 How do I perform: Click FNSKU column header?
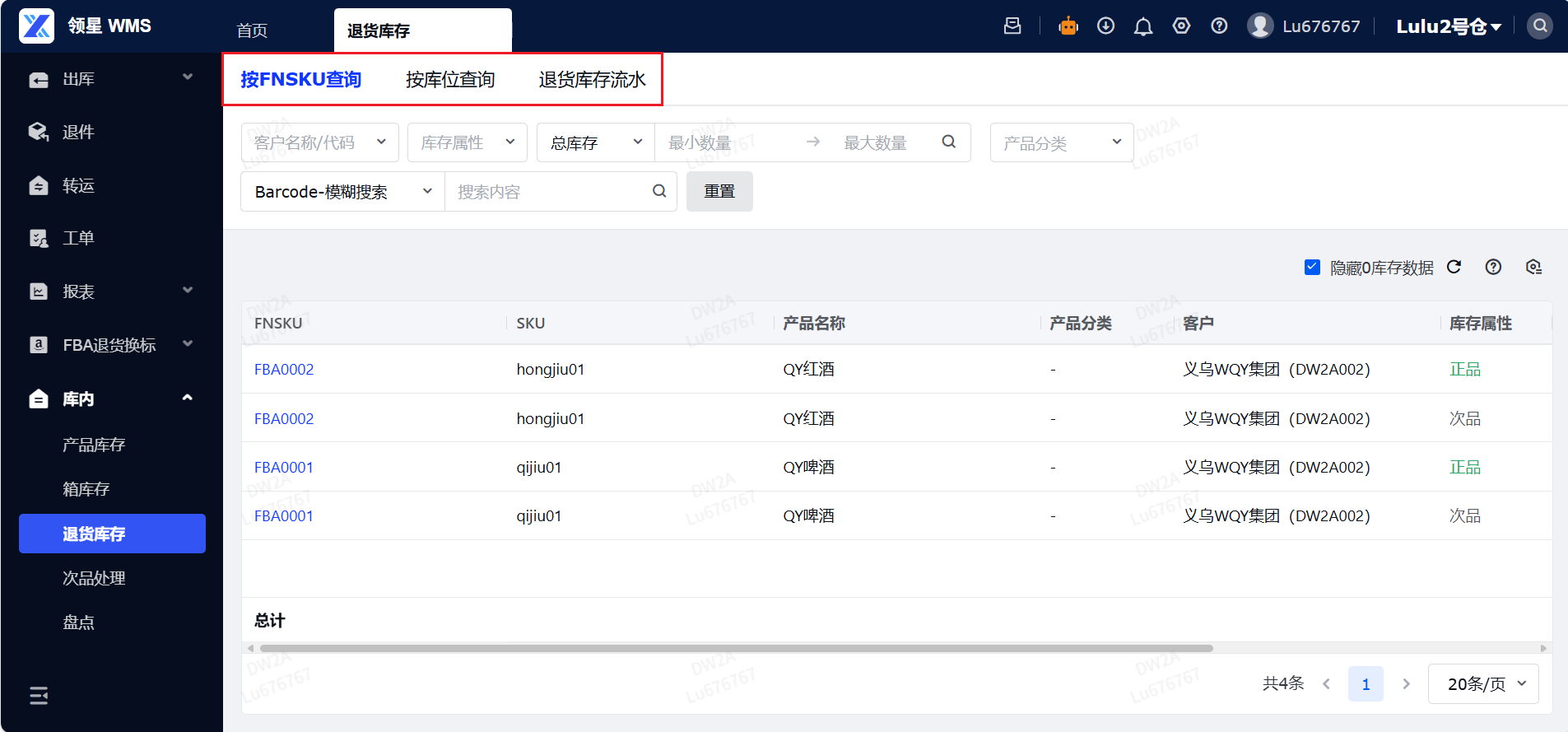(x=278, y=323)
